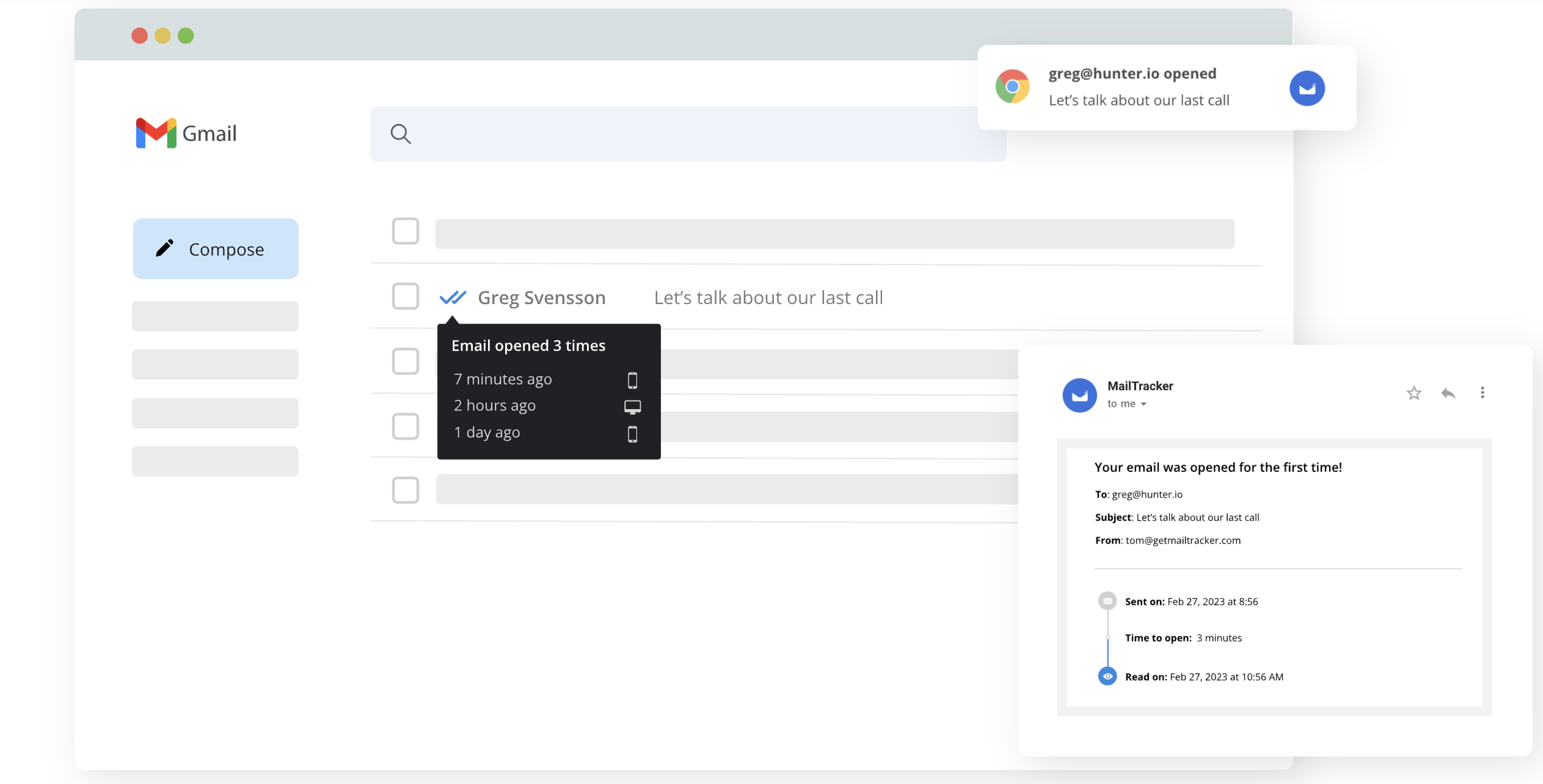Click inside the Gmail search field
This screenshot has width=1543, height=784.
[688, 134]
